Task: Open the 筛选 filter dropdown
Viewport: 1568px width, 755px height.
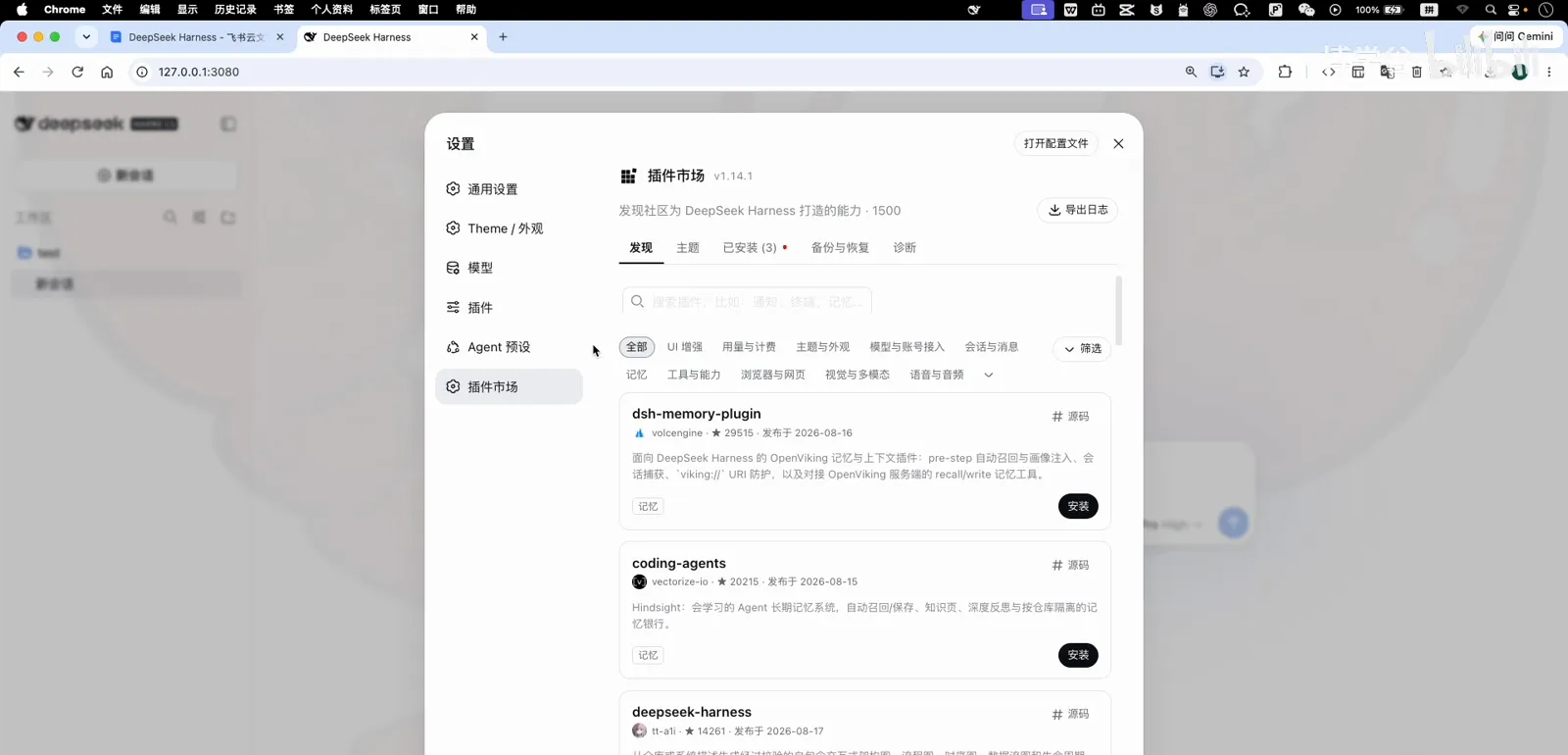Action: click(x=1082, y=348)
